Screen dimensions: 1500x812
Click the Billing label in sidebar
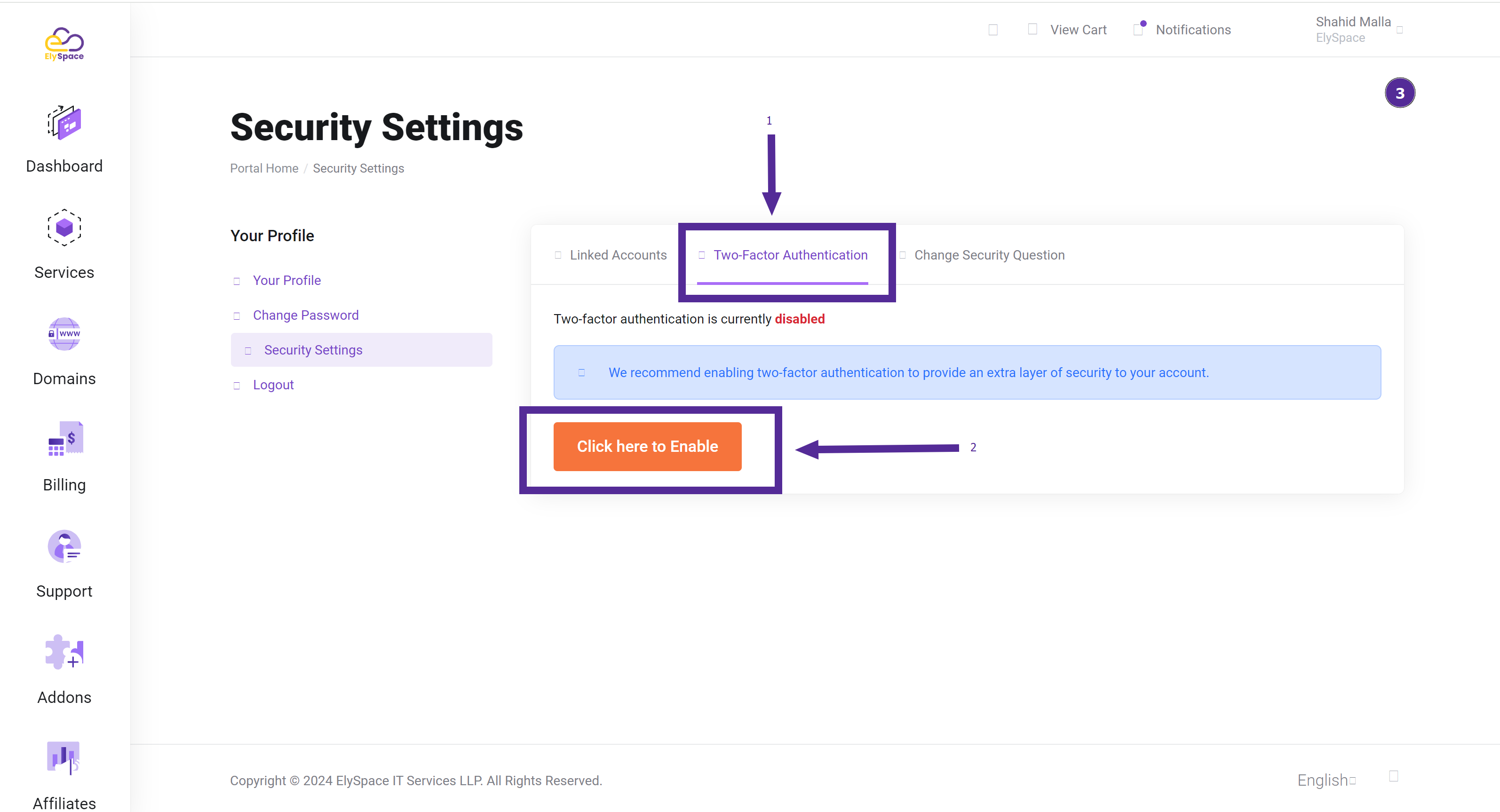(64, 485)
